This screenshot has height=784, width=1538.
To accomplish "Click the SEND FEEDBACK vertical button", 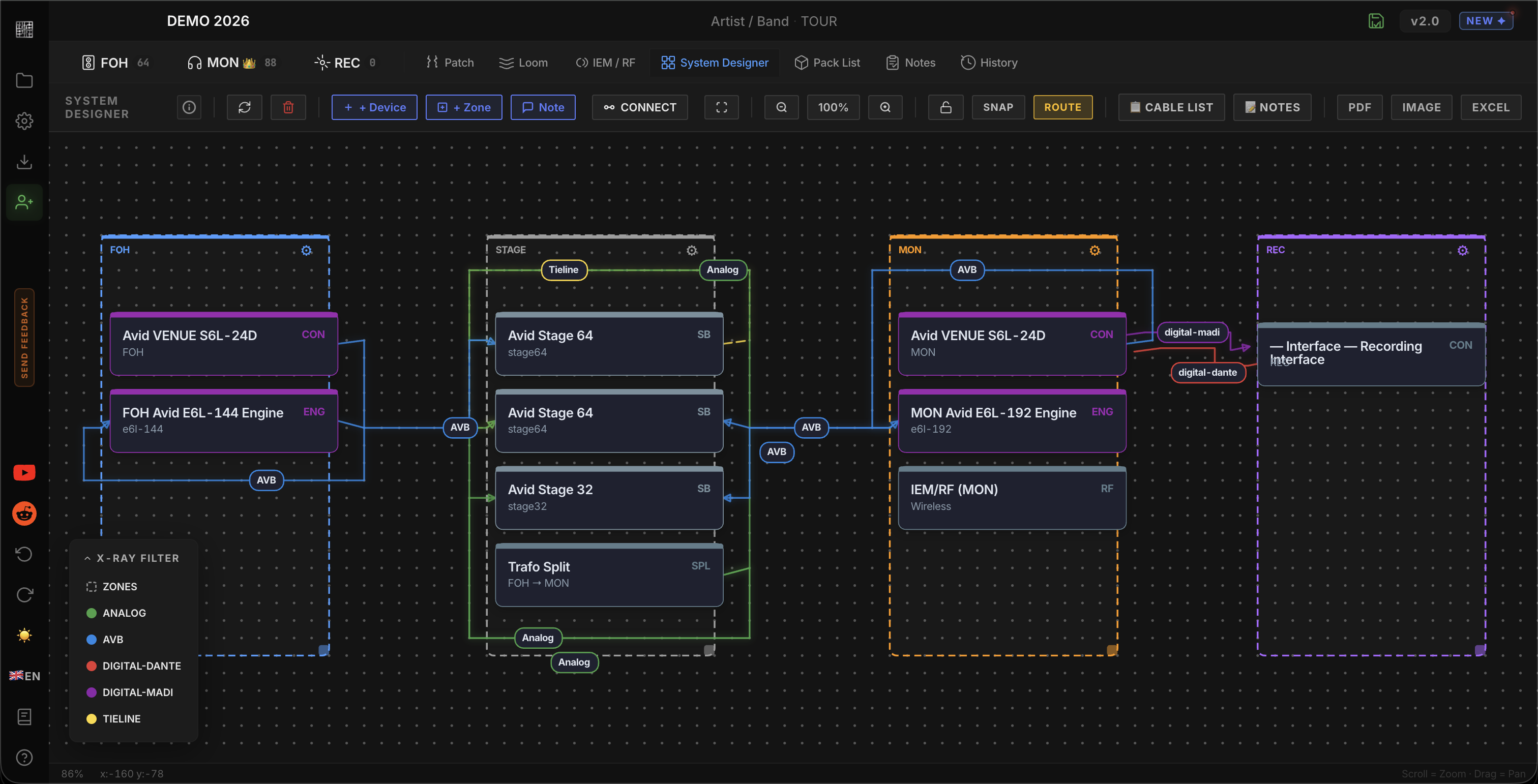I will click(x=24, y=338).
